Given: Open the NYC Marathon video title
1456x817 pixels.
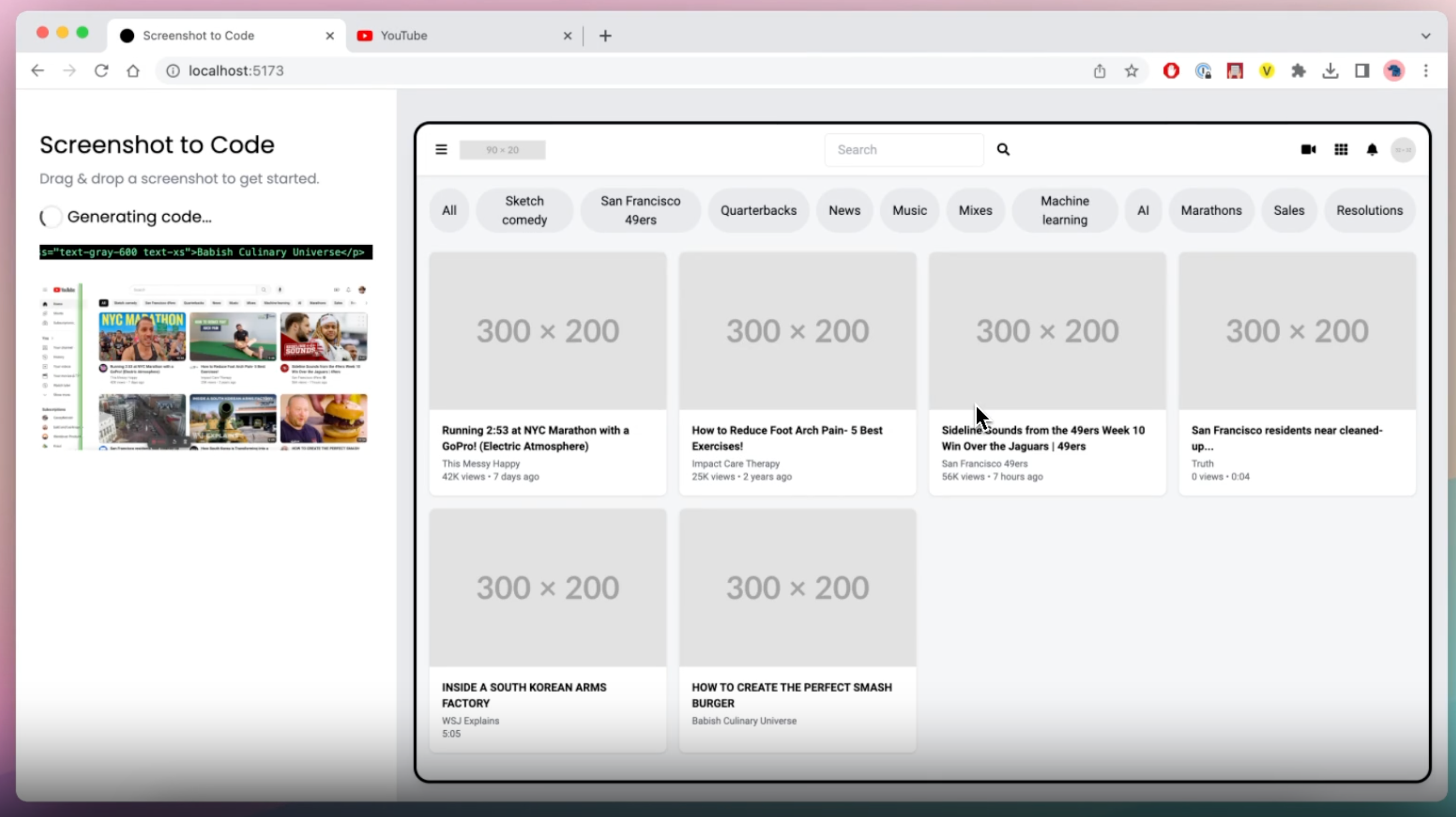Looking at the screenshot, I should [535, 437].
